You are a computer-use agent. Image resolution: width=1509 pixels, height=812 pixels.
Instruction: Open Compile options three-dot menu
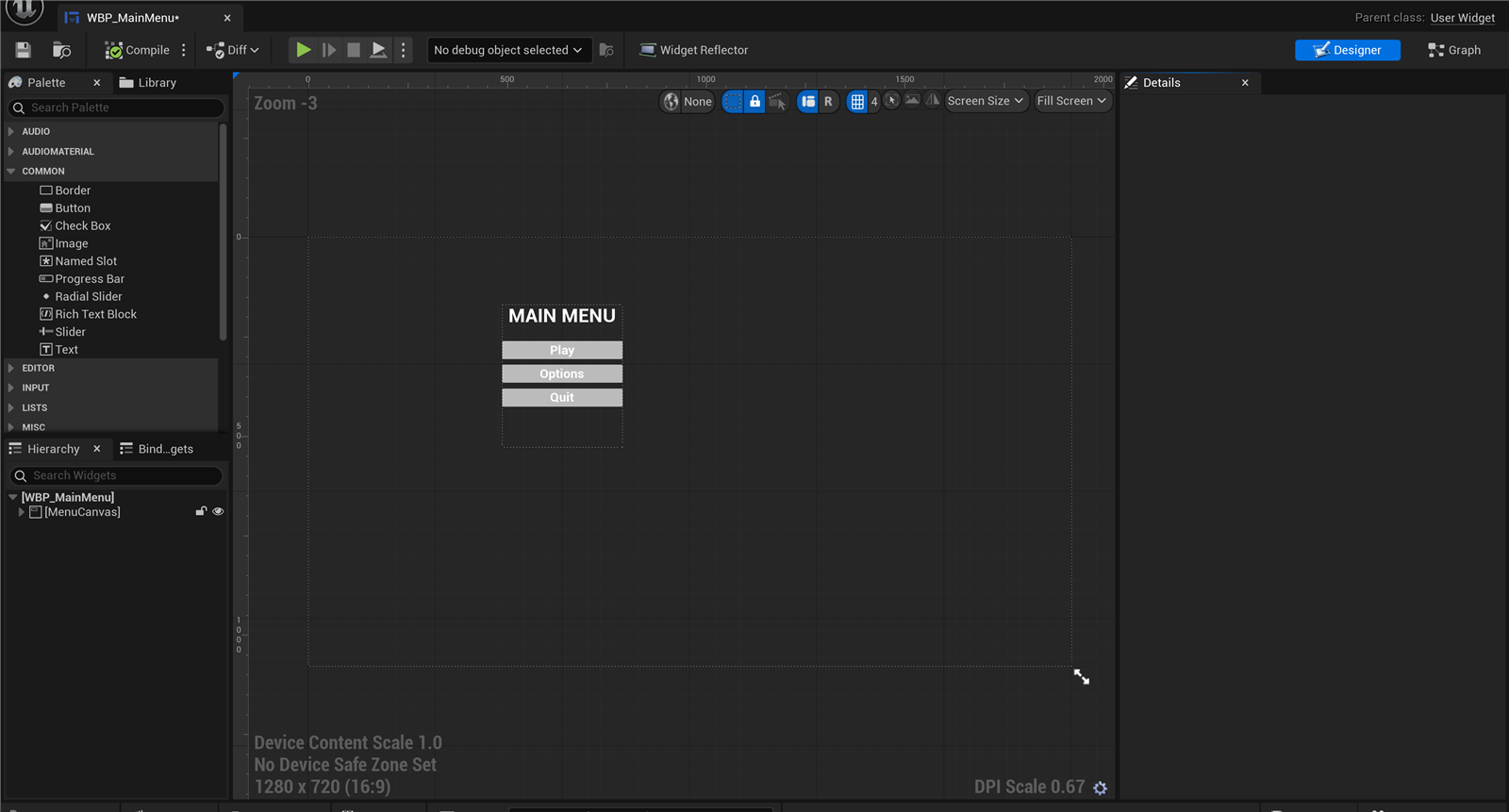[x=184, y=50]
